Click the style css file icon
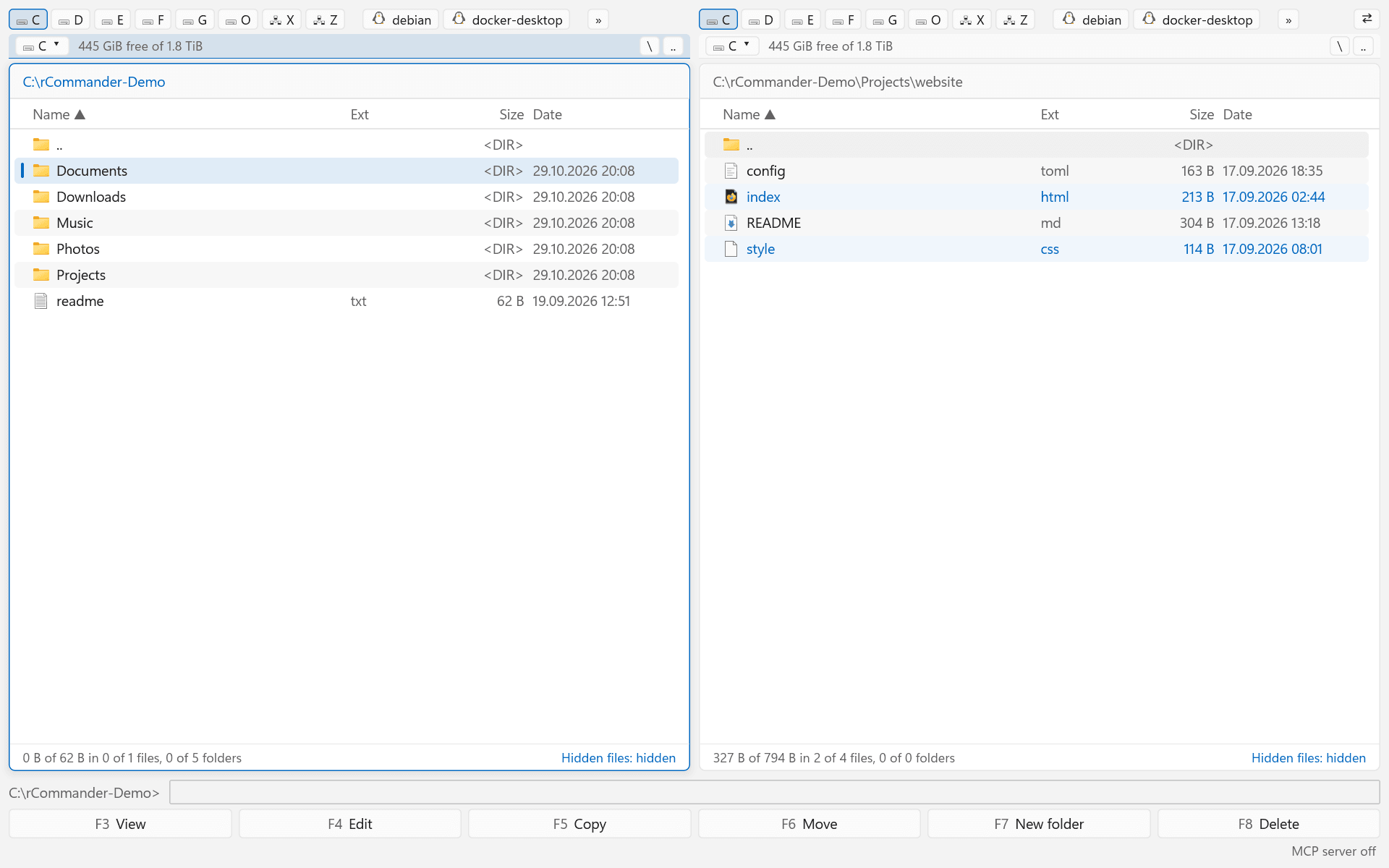Screen dimensions: 1389x868 731,249
